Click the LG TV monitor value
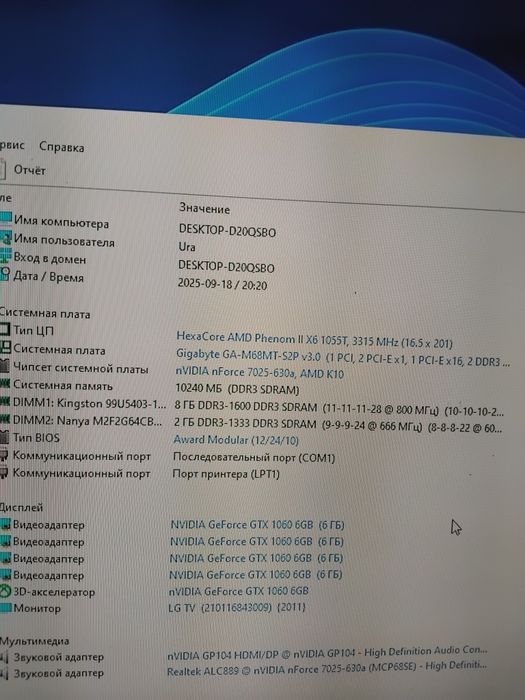525x700 pixels. point(237,608)
